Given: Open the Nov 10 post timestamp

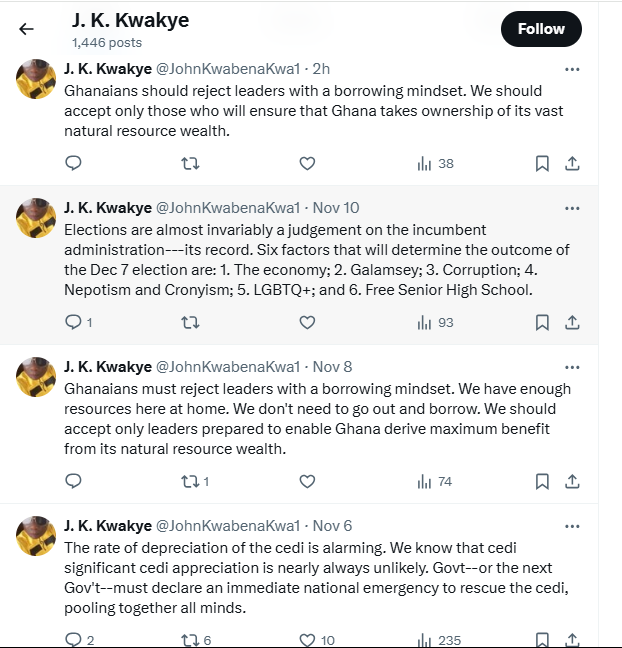Looking at the screenshot, I should (x=336, y=207).
